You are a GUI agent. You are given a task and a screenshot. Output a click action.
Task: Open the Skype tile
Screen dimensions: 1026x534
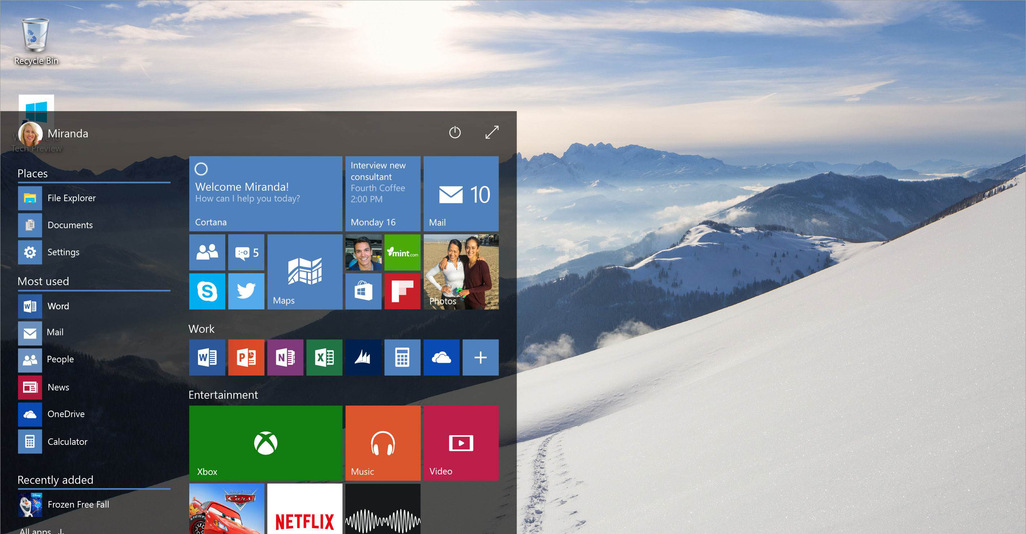pos(207,292)
